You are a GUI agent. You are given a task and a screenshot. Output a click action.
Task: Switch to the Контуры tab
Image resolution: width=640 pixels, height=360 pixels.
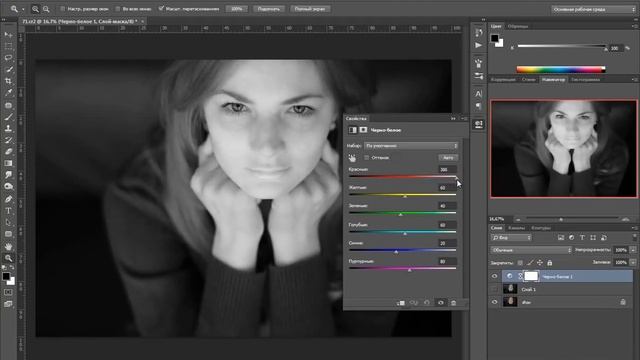[541, 228]
